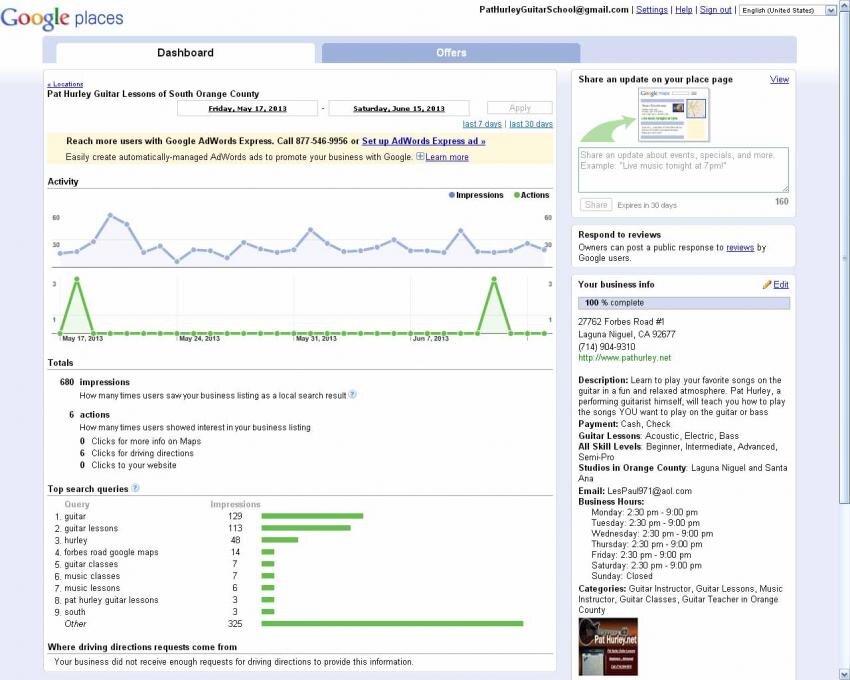Expand the Learn more link
Screen dimensions: 850x680
coord(447,157)
